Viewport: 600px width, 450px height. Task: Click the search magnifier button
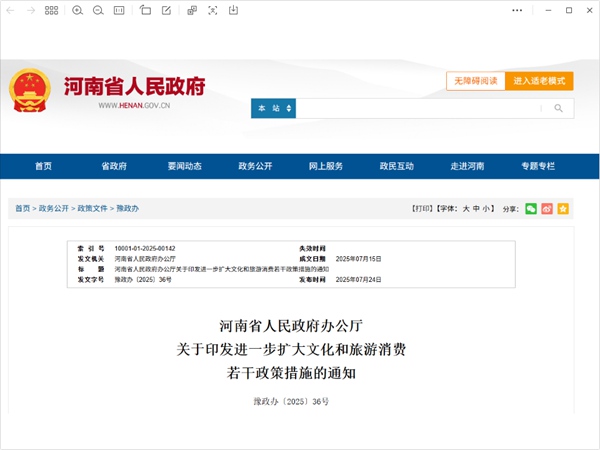[558, 108]
